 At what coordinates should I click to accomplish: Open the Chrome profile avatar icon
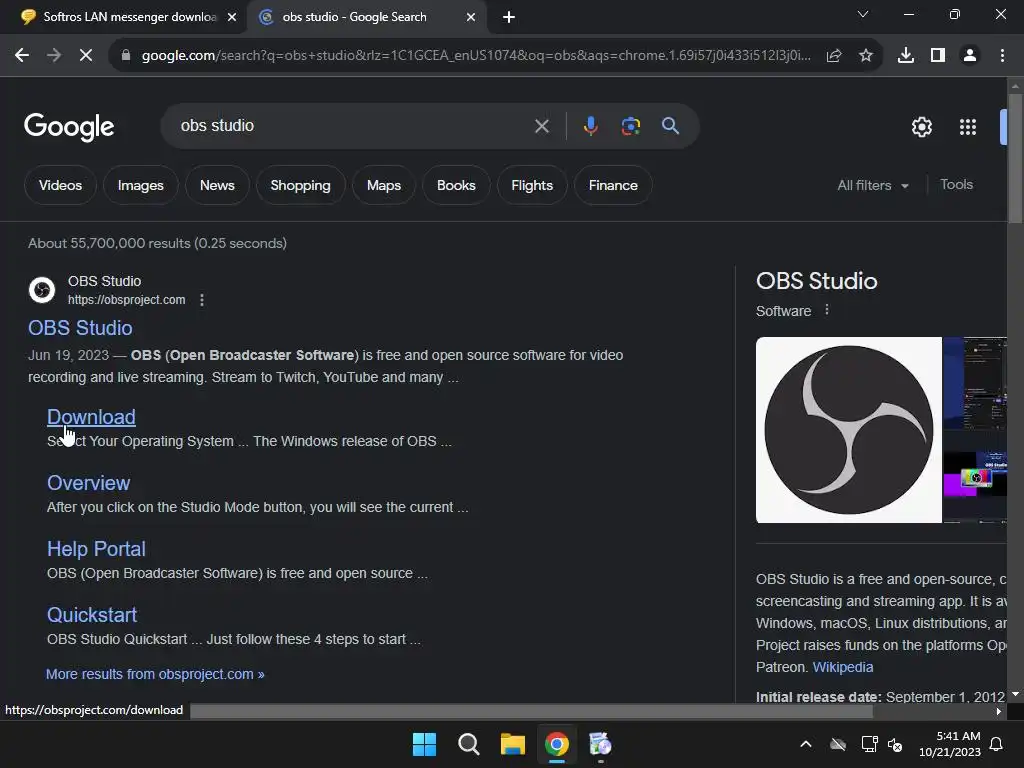[x=970, y=56]
